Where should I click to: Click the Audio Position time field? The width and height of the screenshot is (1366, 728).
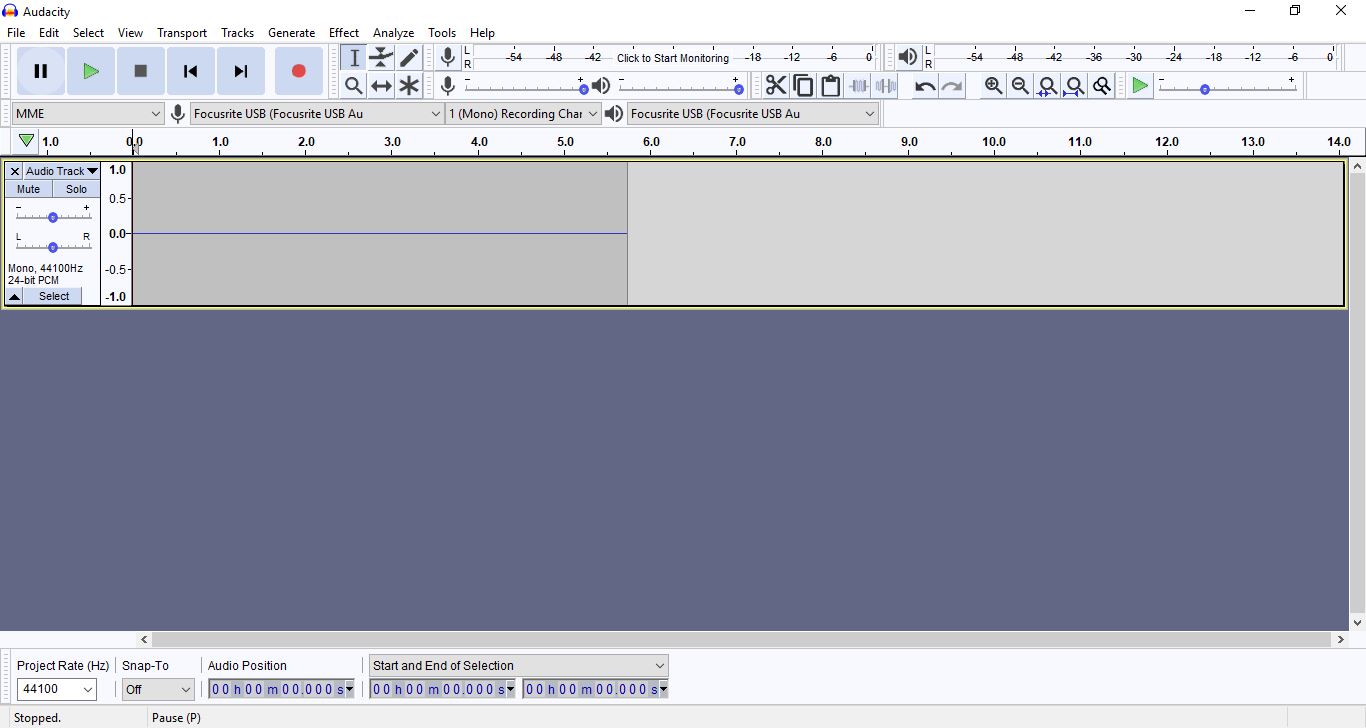(276, 689)
